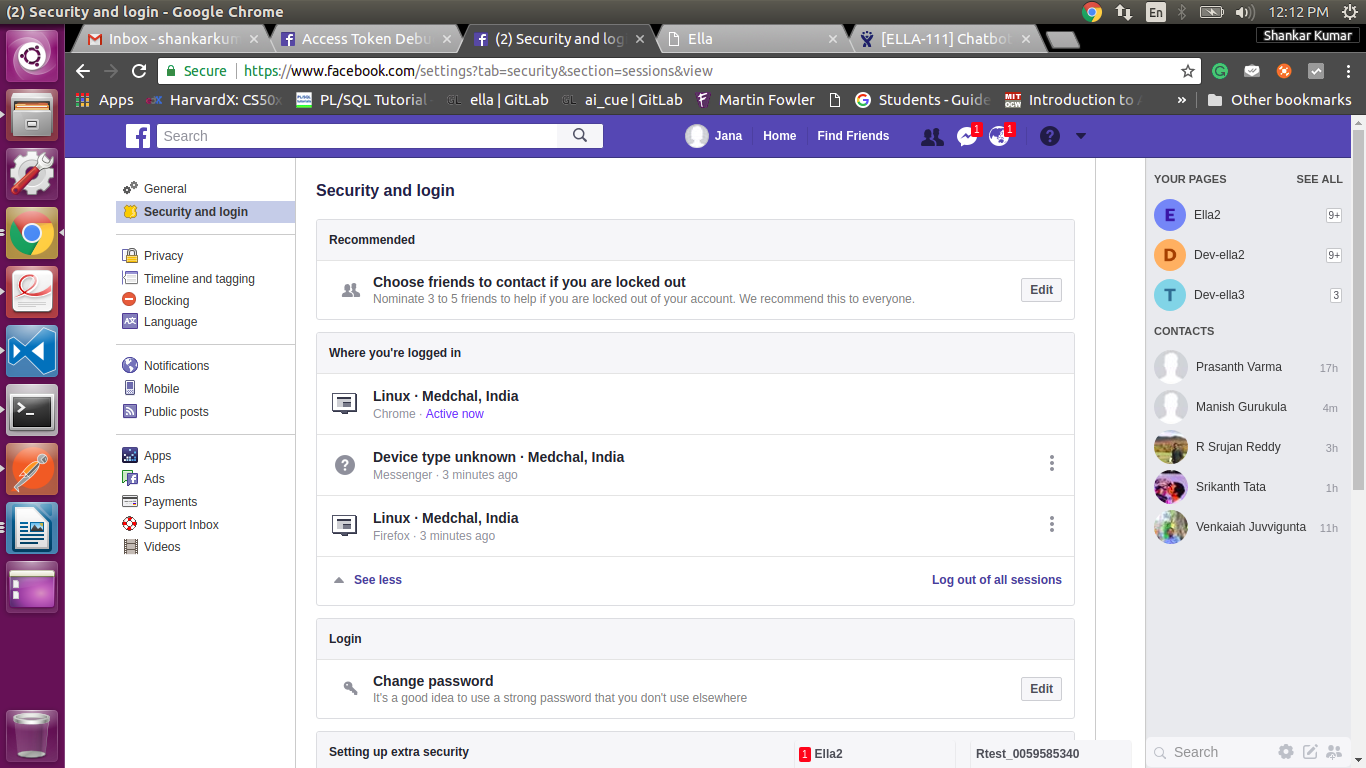Image resolution: width=1366 pixels, height=768 pixels.
Task: Open the Rtest_0059585340 chat tab
Action: click(x=1050, y=754)
